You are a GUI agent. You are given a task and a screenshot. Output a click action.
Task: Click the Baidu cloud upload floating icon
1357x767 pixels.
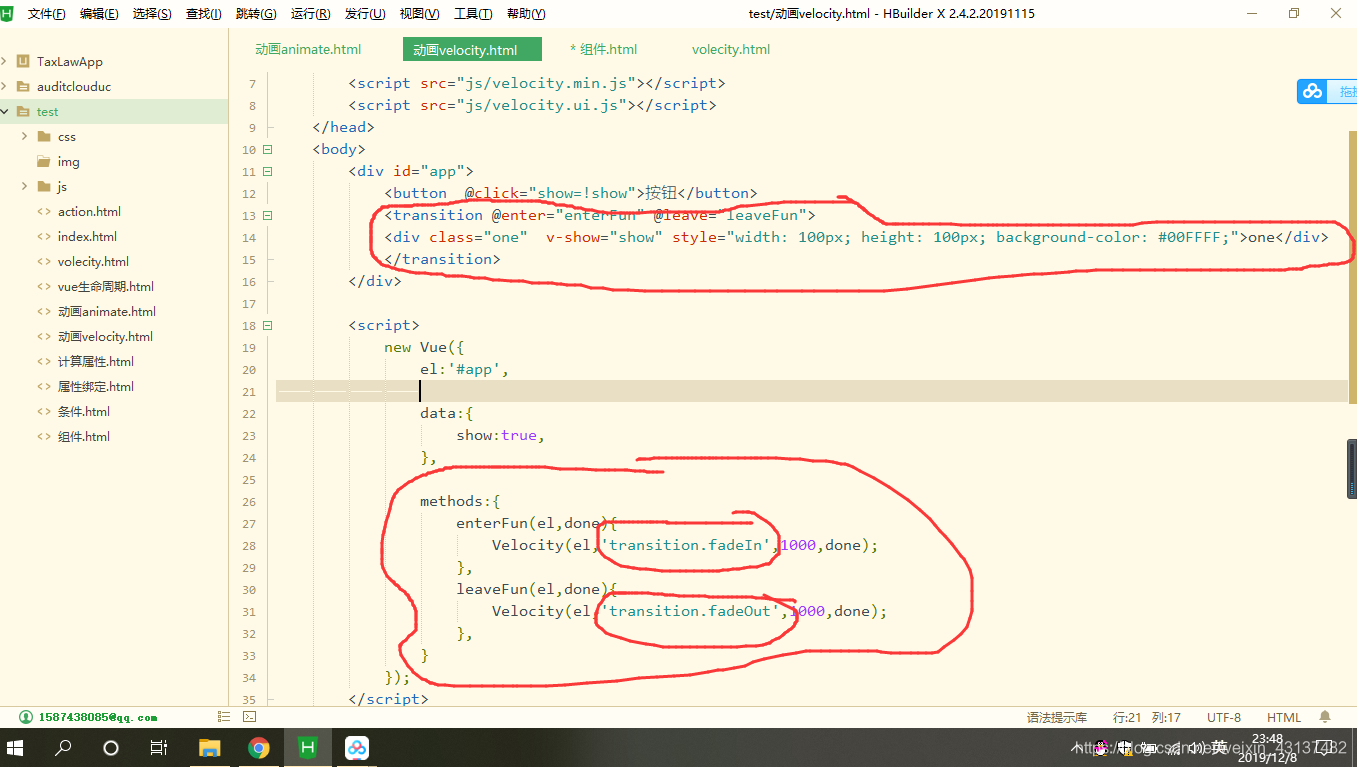(1312, 91)
